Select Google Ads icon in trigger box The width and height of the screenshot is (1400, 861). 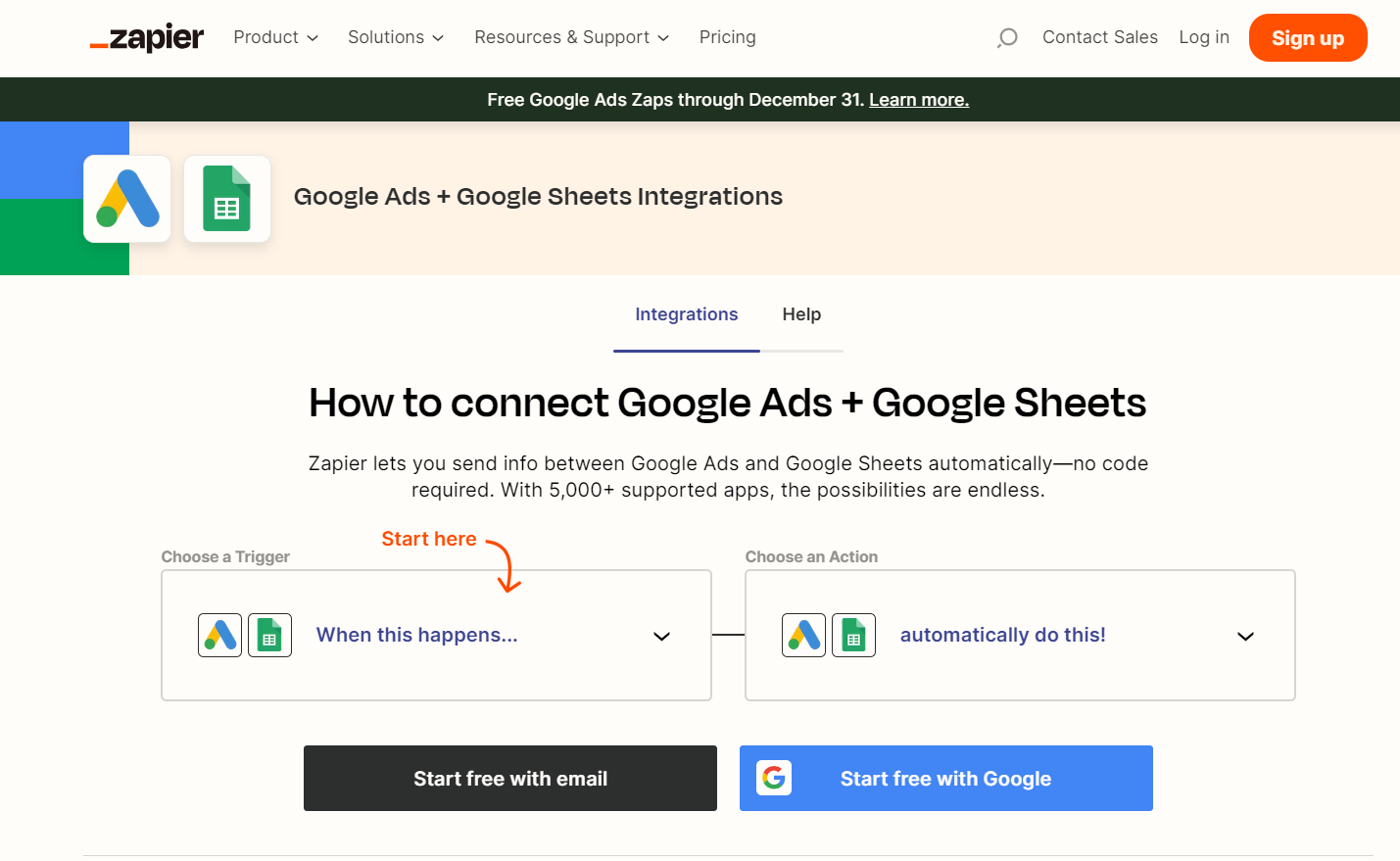(220, 635)
